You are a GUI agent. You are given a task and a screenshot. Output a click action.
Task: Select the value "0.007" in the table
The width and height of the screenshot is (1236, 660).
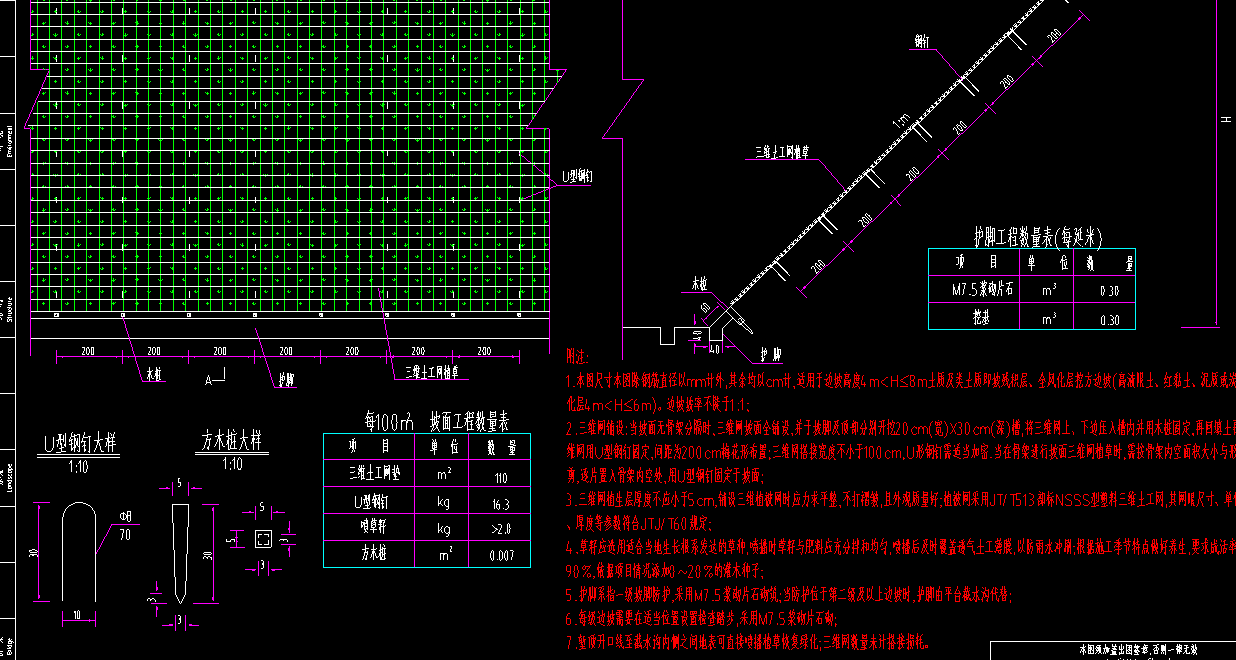(501, 555)
